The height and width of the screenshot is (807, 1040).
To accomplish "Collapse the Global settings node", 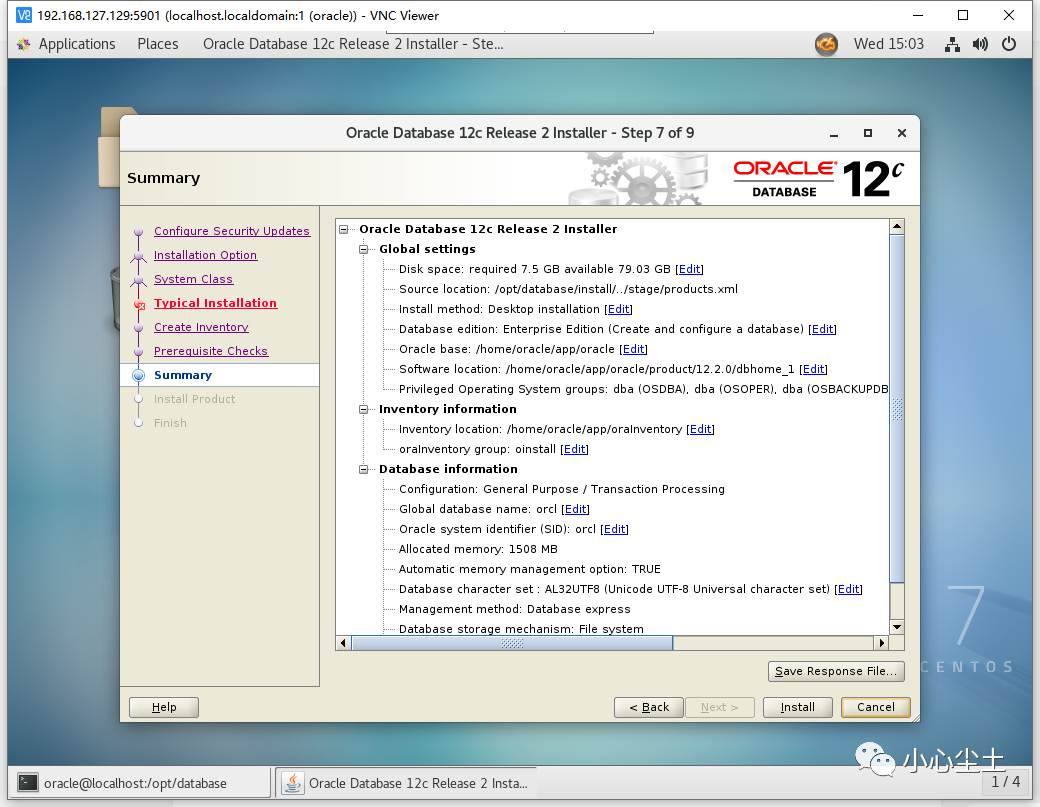I will click(363, 249).
